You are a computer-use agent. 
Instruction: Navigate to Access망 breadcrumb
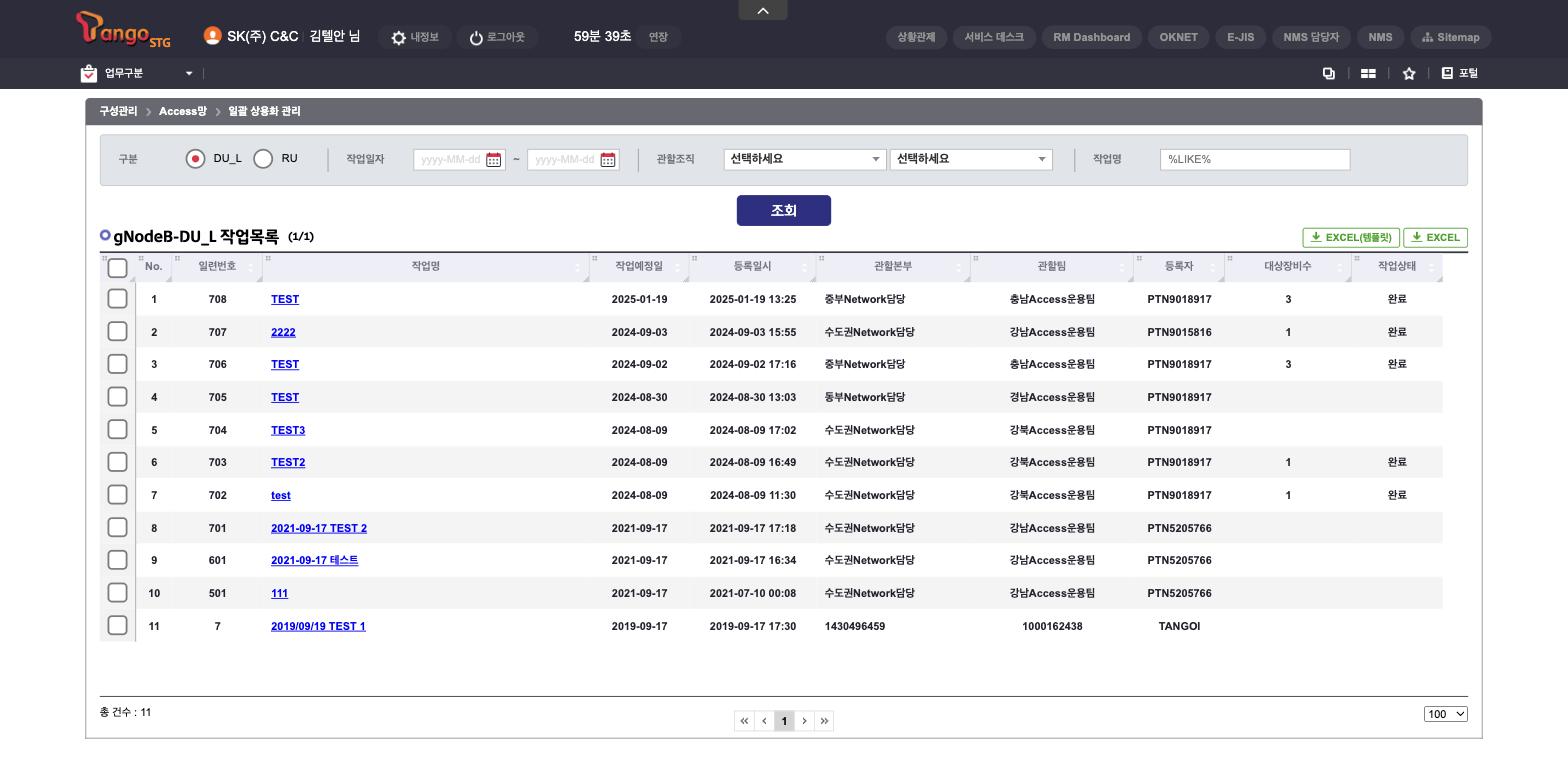coord(182,111)
